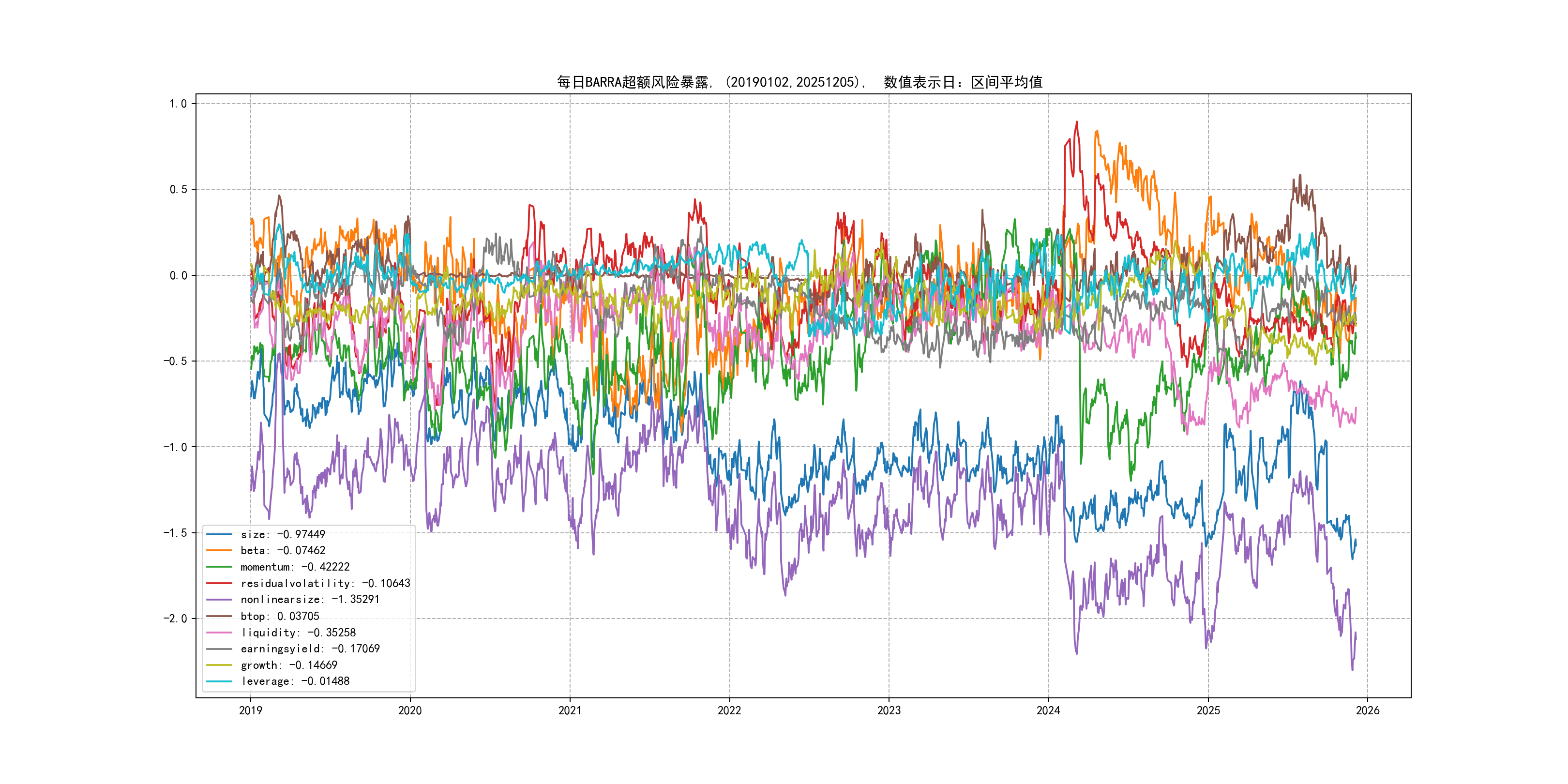Select the liquidity: -0.35258 legend label
This screenshot has width=1568, height=784.
tap(298, 633)
